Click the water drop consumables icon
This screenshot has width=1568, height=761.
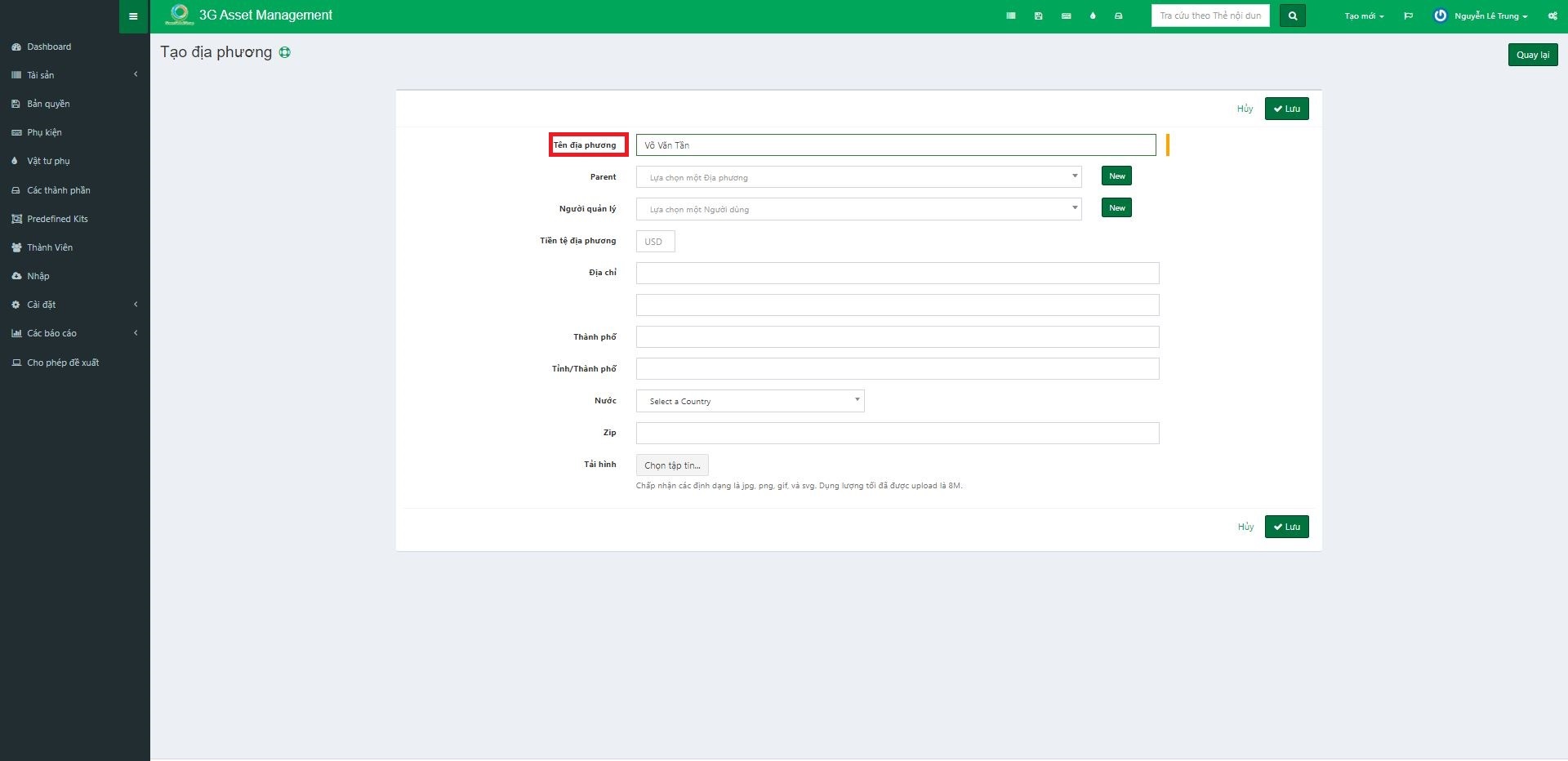(1093, 16)
